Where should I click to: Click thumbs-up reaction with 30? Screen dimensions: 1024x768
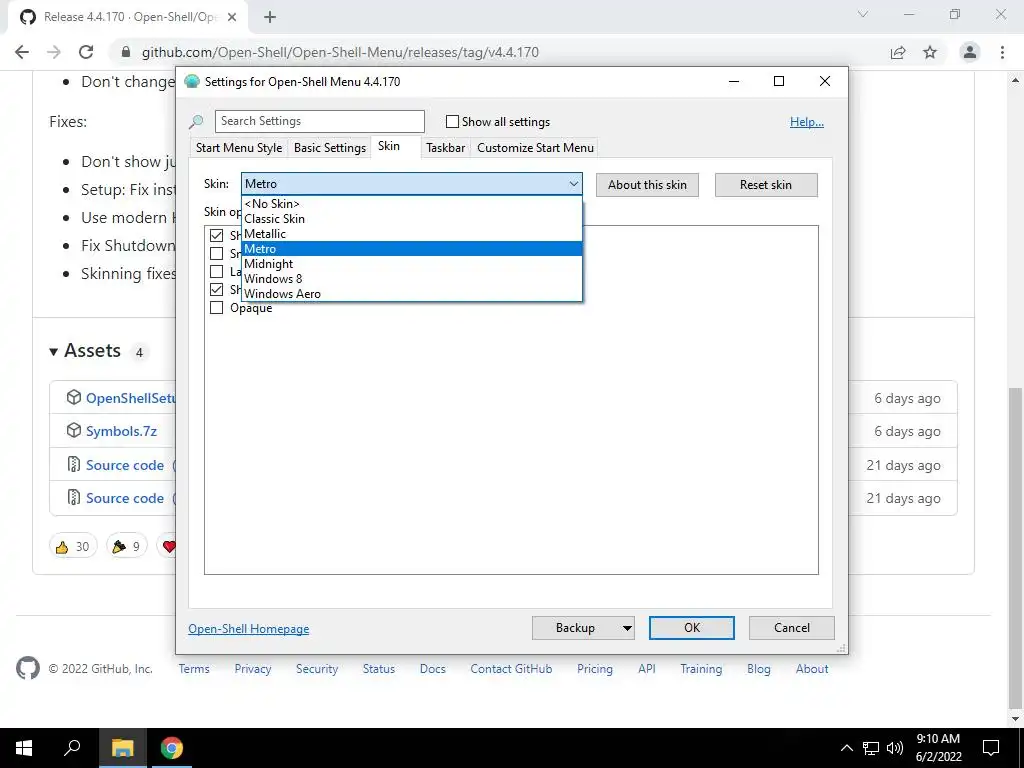pyautogui.click(x=73, y=546)
